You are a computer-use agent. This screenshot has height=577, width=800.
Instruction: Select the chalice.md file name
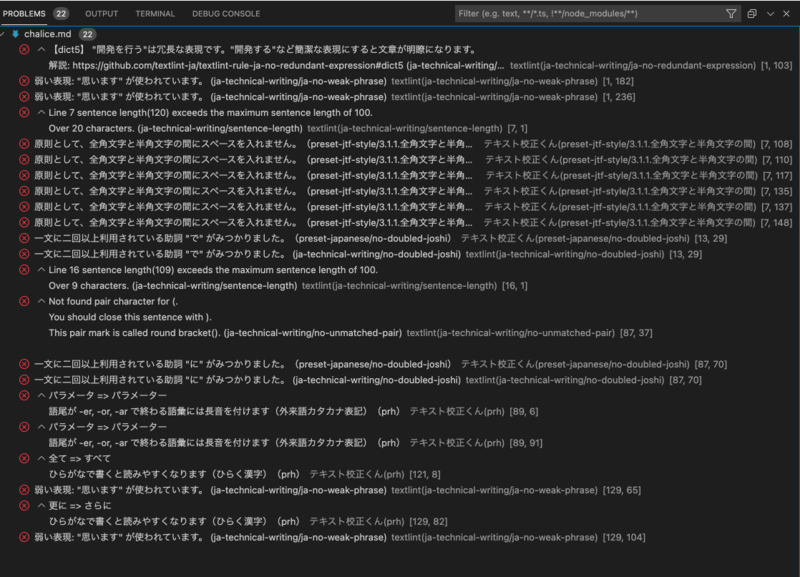point(47,34)
